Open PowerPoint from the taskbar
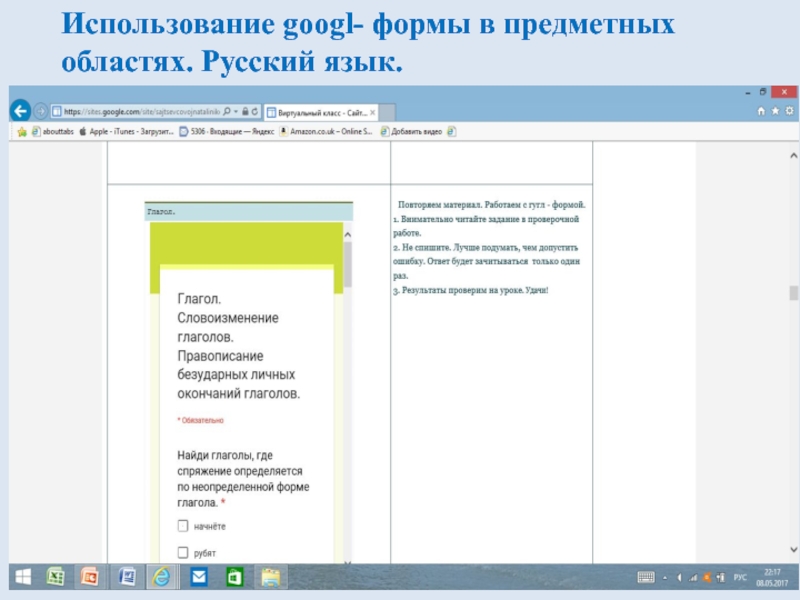This screenshot has width=800, height=600. point(90,577)
